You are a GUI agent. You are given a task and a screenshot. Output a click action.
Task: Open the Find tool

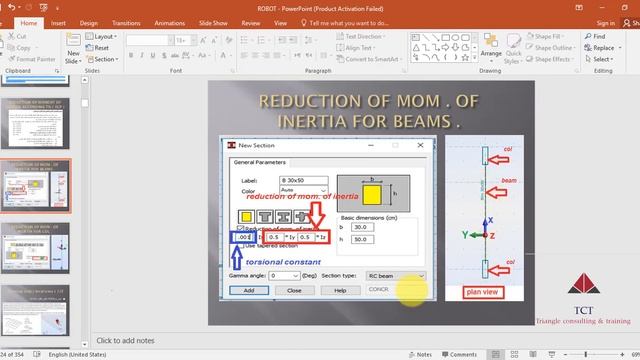point(595,36)
